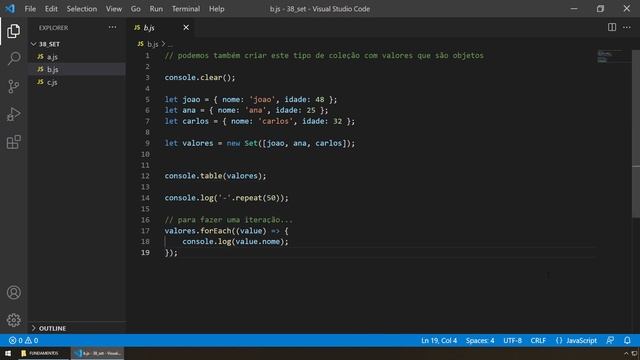The height and width of the screenshot is (360, 640).
Task: Open the Terminal menu
Action: [x=186, y=9]
